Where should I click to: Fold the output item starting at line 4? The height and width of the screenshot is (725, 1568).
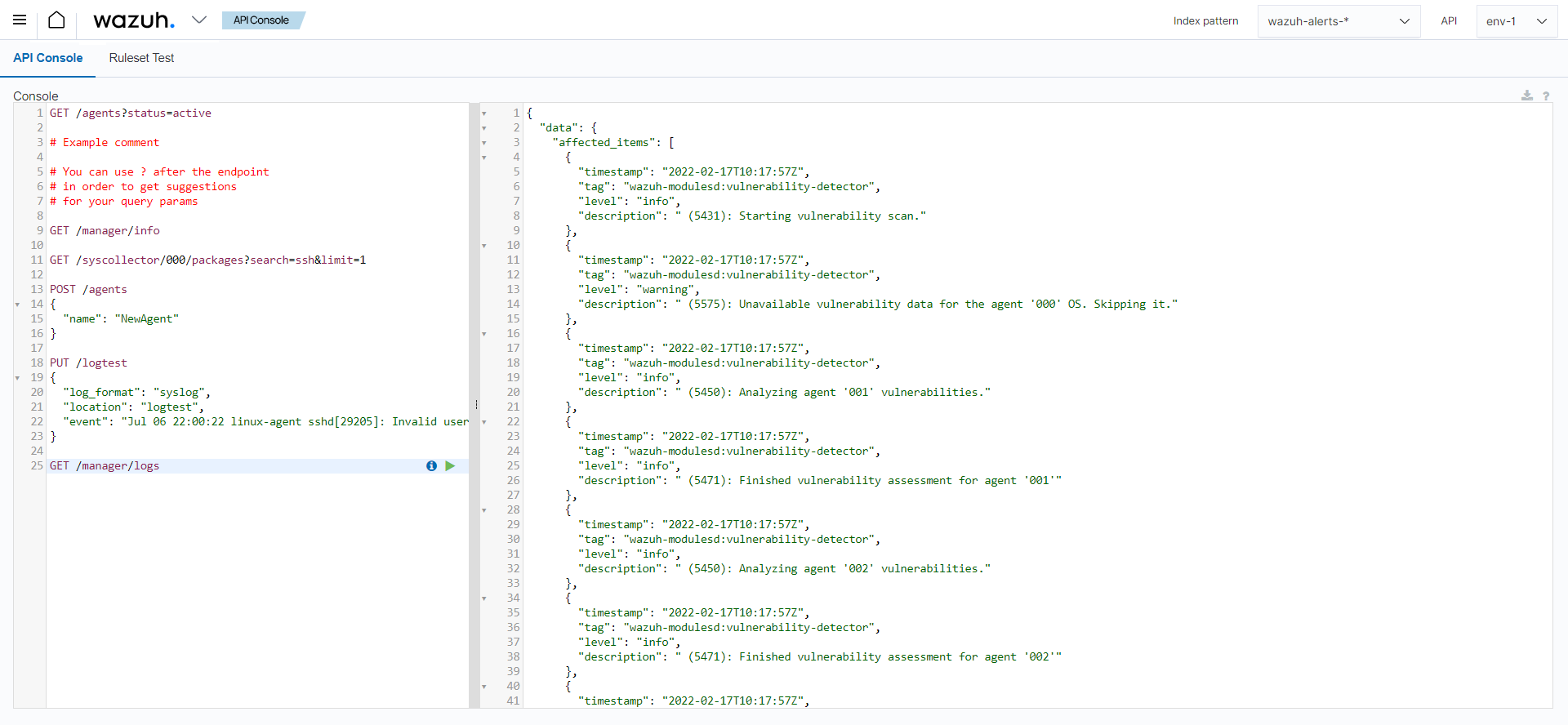pyautogui.click(x=484, y=158)
